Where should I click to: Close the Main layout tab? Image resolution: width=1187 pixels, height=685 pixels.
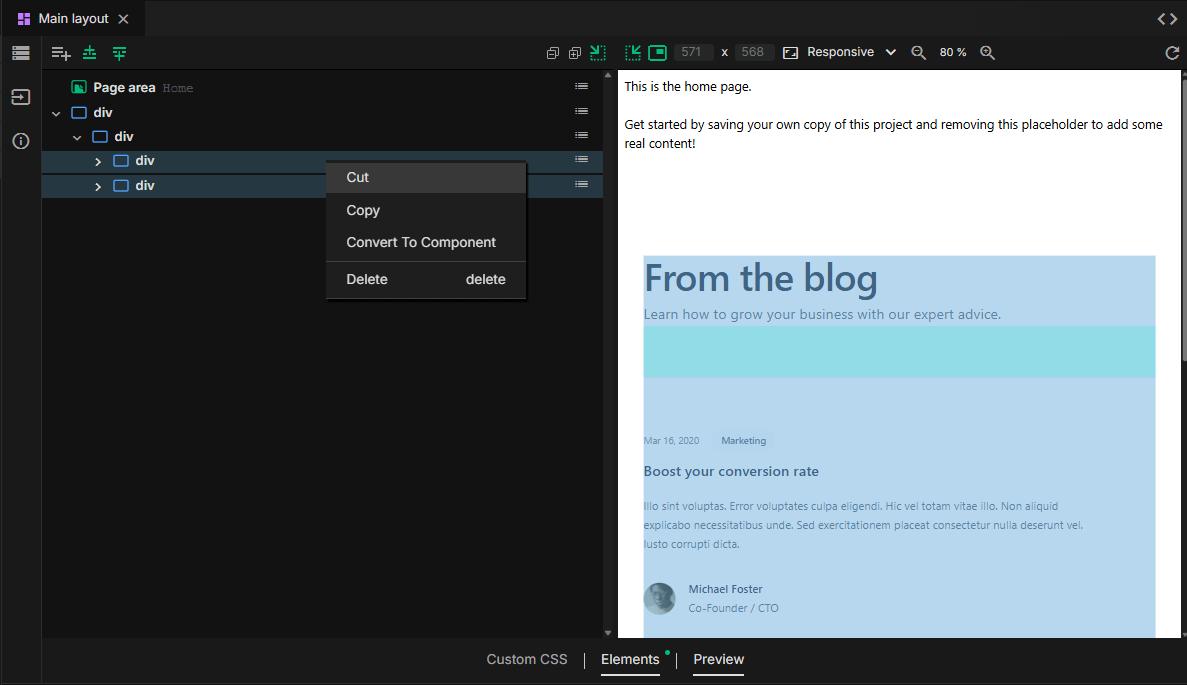(x=123, y=19)
